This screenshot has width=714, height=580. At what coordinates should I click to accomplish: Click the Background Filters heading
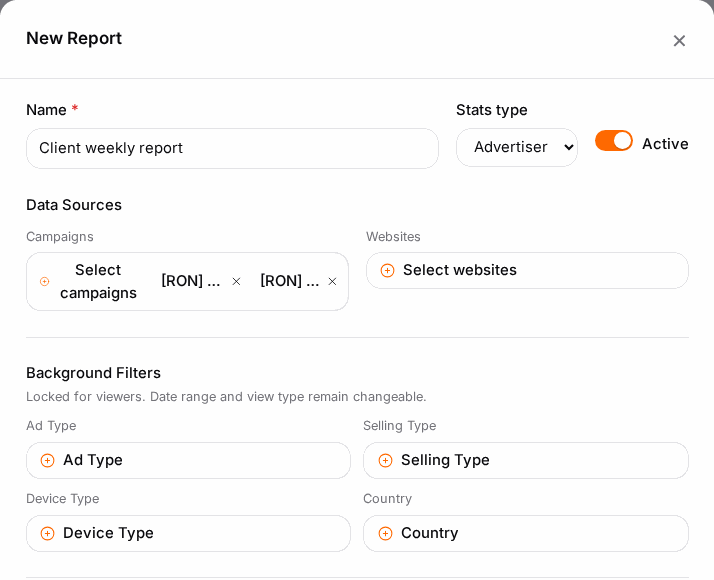[93, 373]
